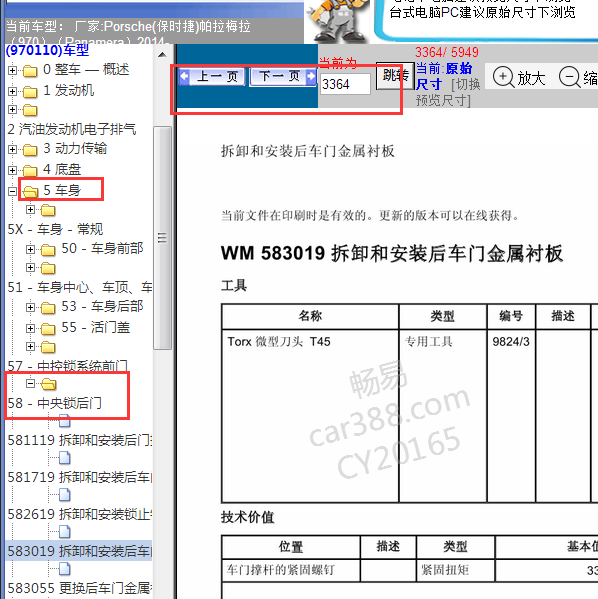
Task: Click the 位置 column header in 技术价值 table
Action: [x=291, y=547]
